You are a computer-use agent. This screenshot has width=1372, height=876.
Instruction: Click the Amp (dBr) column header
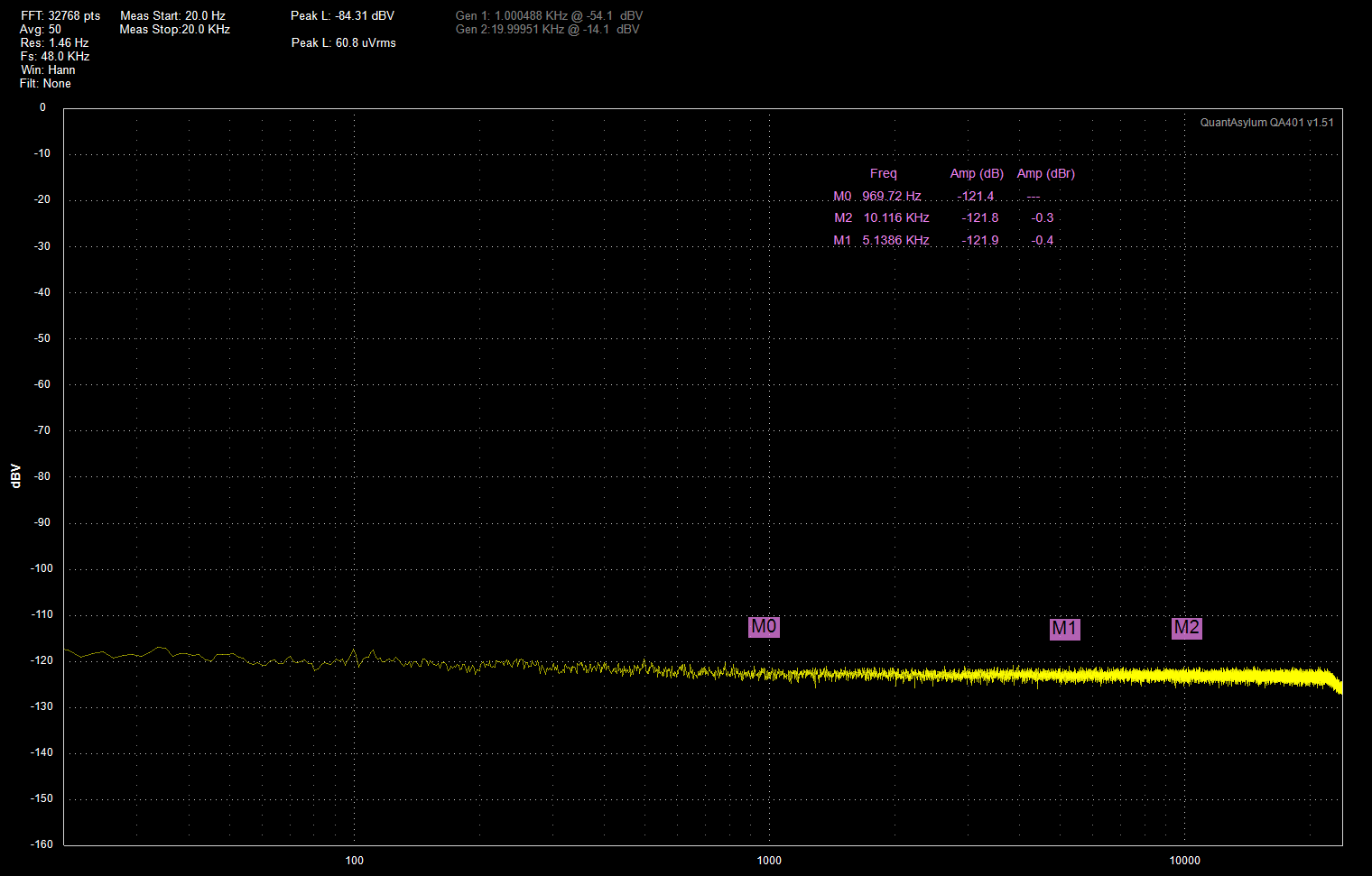click(x=1046, y=173)
